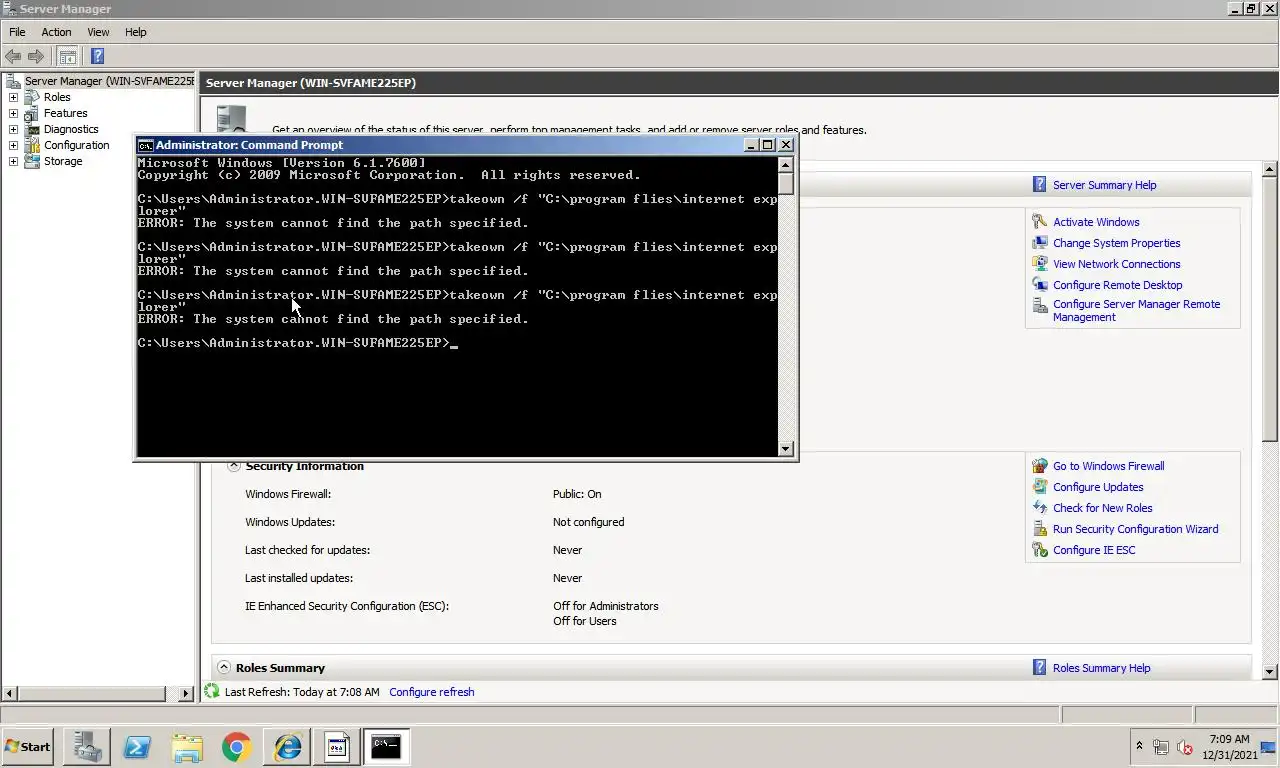Viewport: 1280px width, 768px height.
Task: Expand the Configuration tree node
Action: point(13,145)
